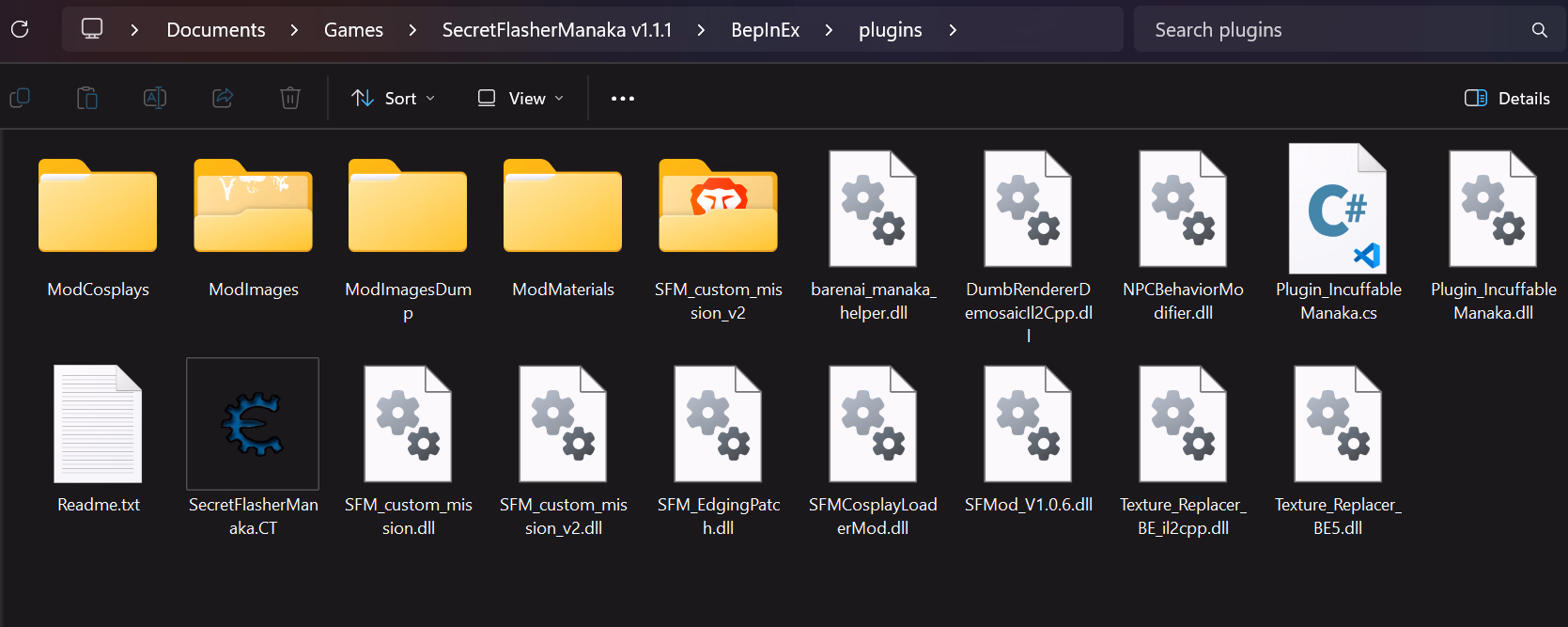Expand the chevron after the PC monitor icon
Viewport: 1568px width, 627px height.
[134, 30]
